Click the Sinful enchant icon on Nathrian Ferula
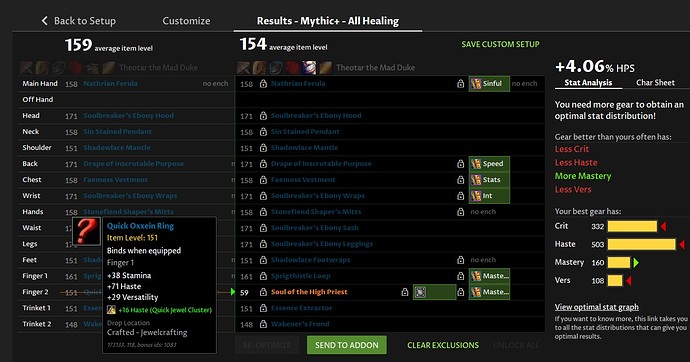The image size is (690, 362). [x=476, y=84]
